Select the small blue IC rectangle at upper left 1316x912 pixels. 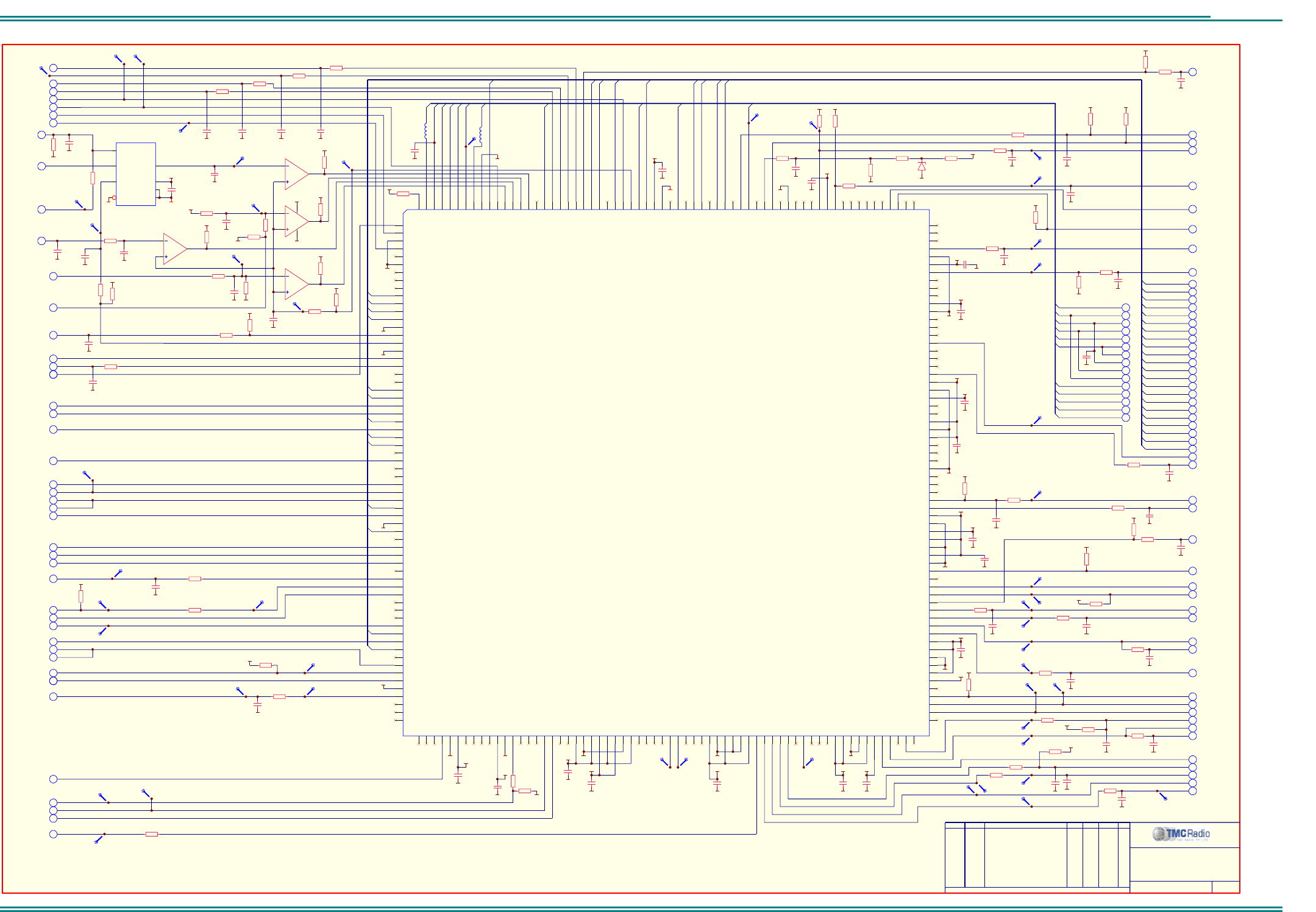pos(135,174)
